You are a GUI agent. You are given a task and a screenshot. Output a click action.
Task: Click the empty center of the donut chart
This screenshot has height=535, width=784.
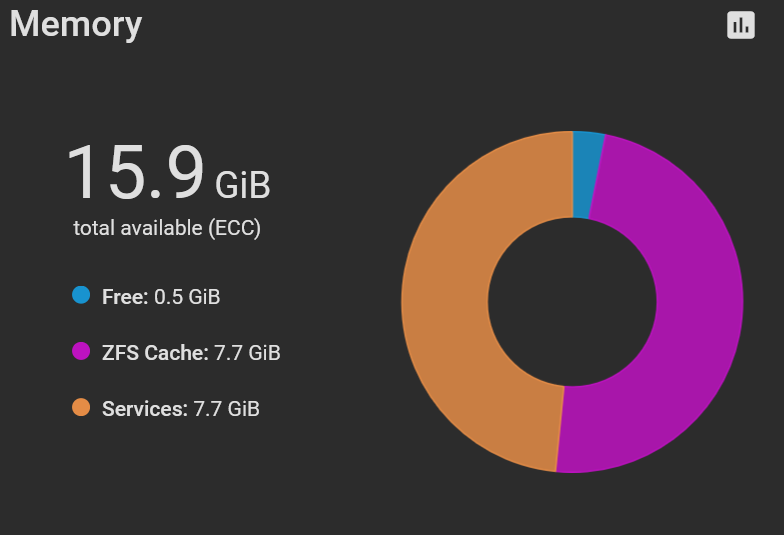pos(572,302)
